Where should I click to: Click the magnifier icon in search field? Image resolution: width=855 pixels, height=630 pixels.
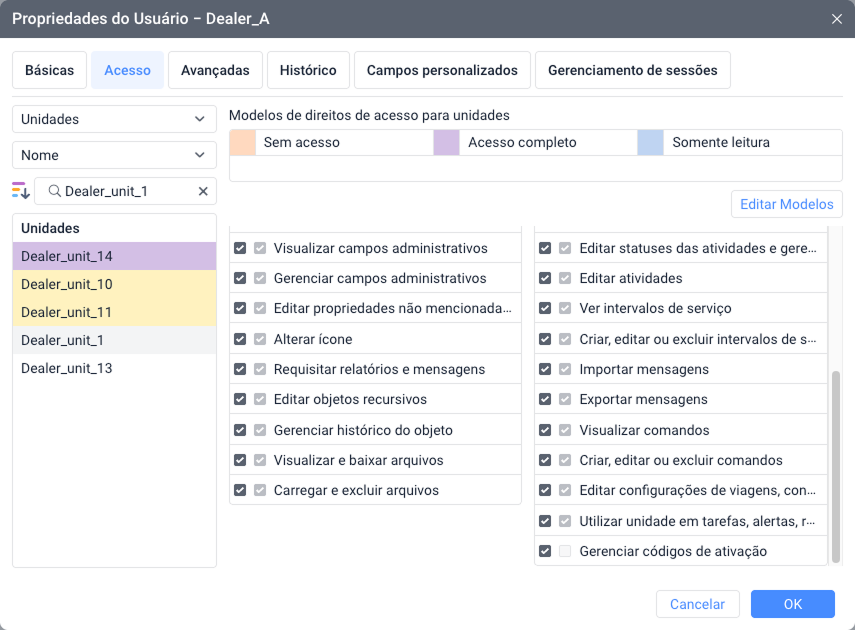coord(53,191)
